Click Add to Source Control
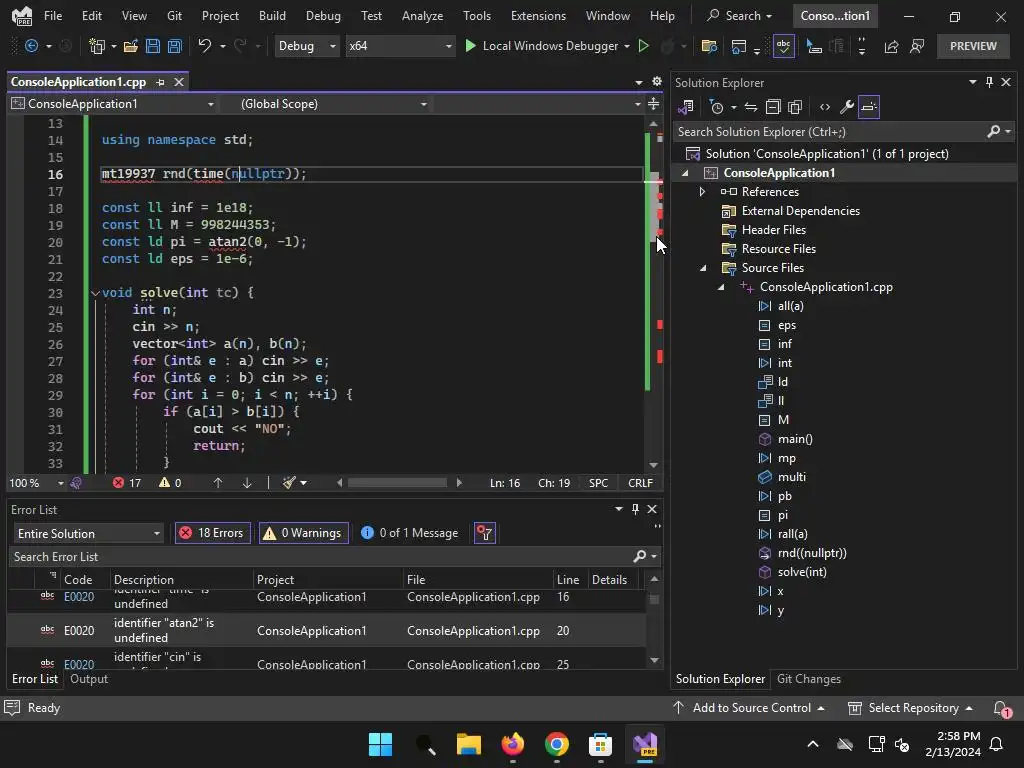 [x=748, y=708]
